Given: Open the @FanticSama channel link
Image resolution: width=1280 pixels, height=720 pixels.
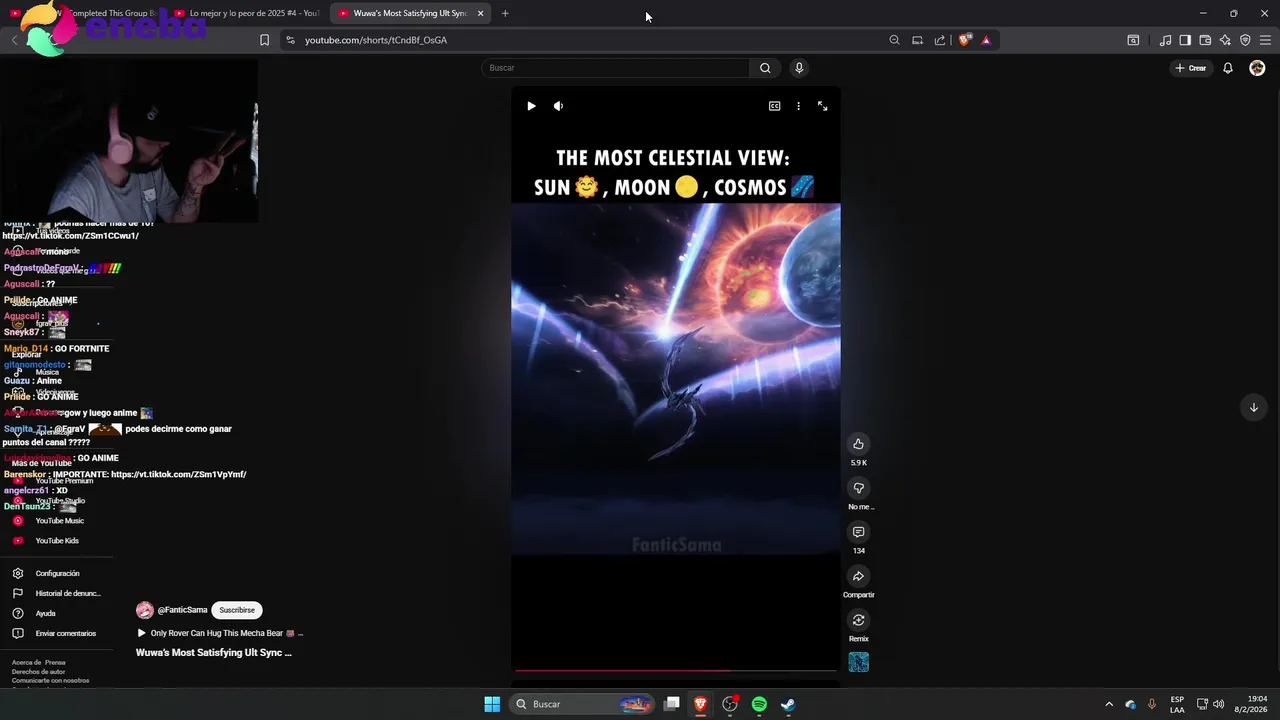Looking at the screenshot, I should pos(182,610).
